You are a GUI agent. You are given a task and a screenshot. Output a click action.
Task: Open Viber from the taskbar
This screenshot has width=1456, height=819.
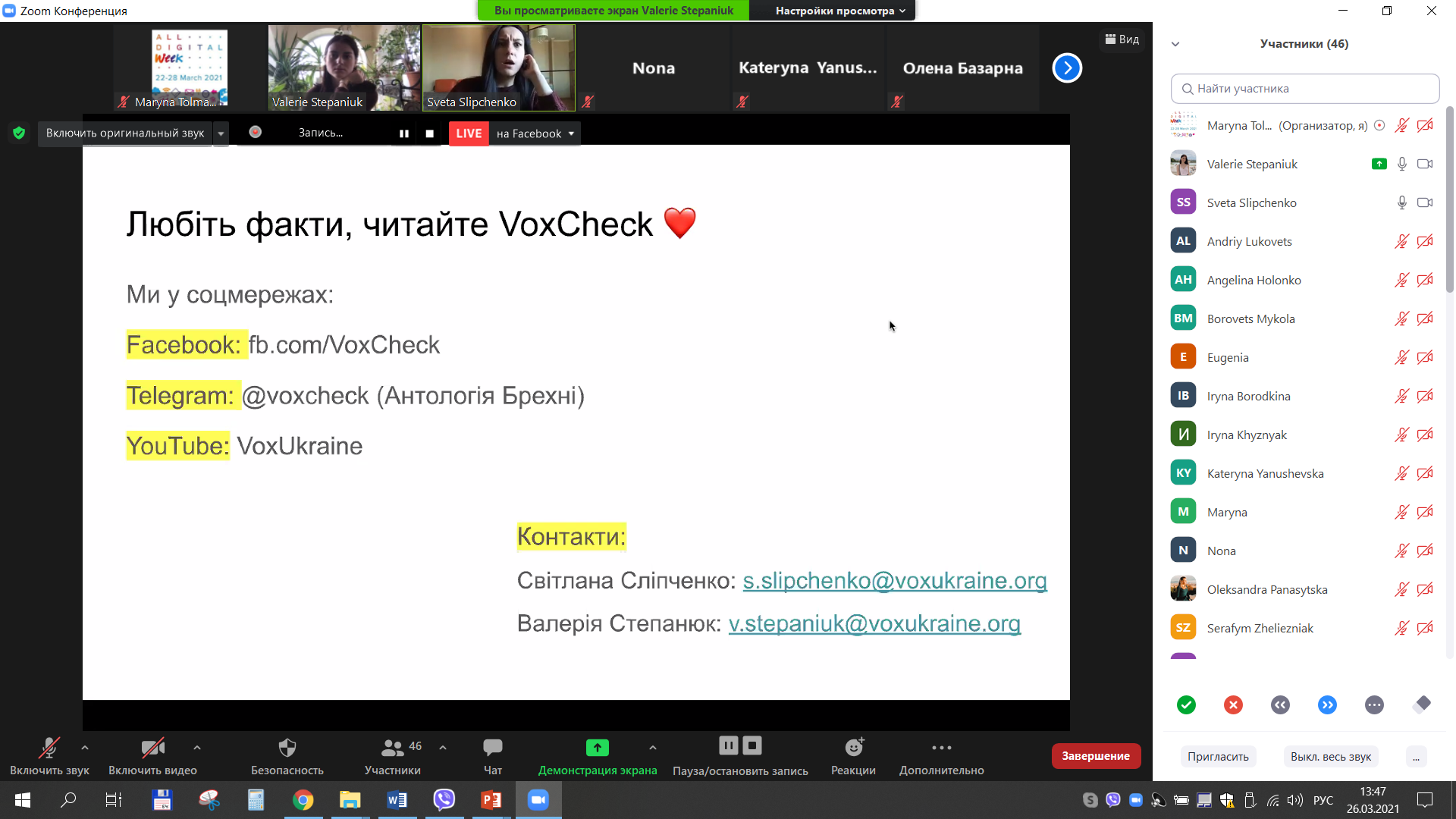444,800
